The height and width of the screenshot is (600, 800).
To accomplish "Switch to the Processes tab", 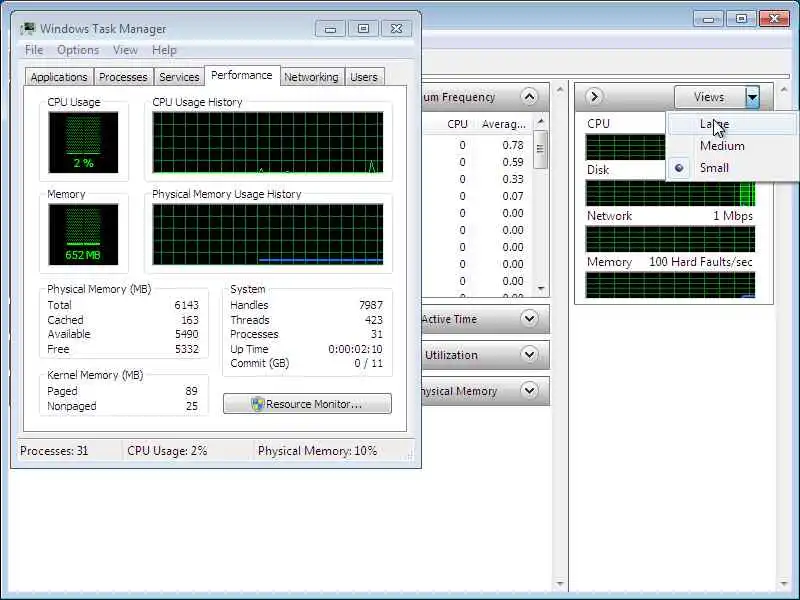I will click(x=123, y=77).
